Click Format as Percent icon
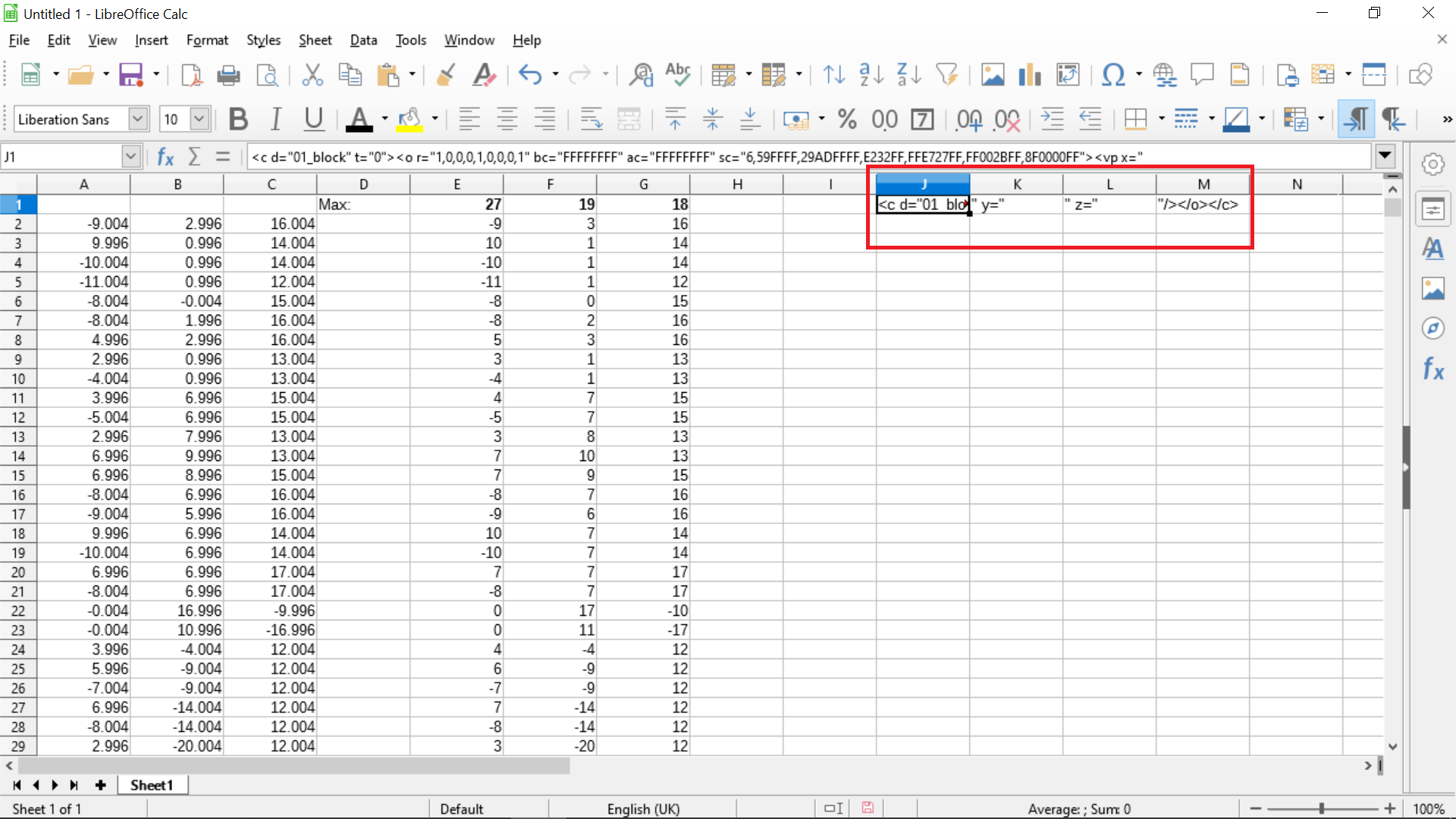1456x819 pixels. coord(846,119)
